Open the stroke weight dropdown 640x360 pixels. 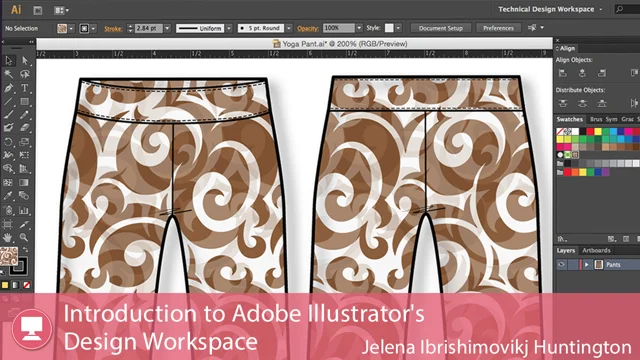[167, 28]
